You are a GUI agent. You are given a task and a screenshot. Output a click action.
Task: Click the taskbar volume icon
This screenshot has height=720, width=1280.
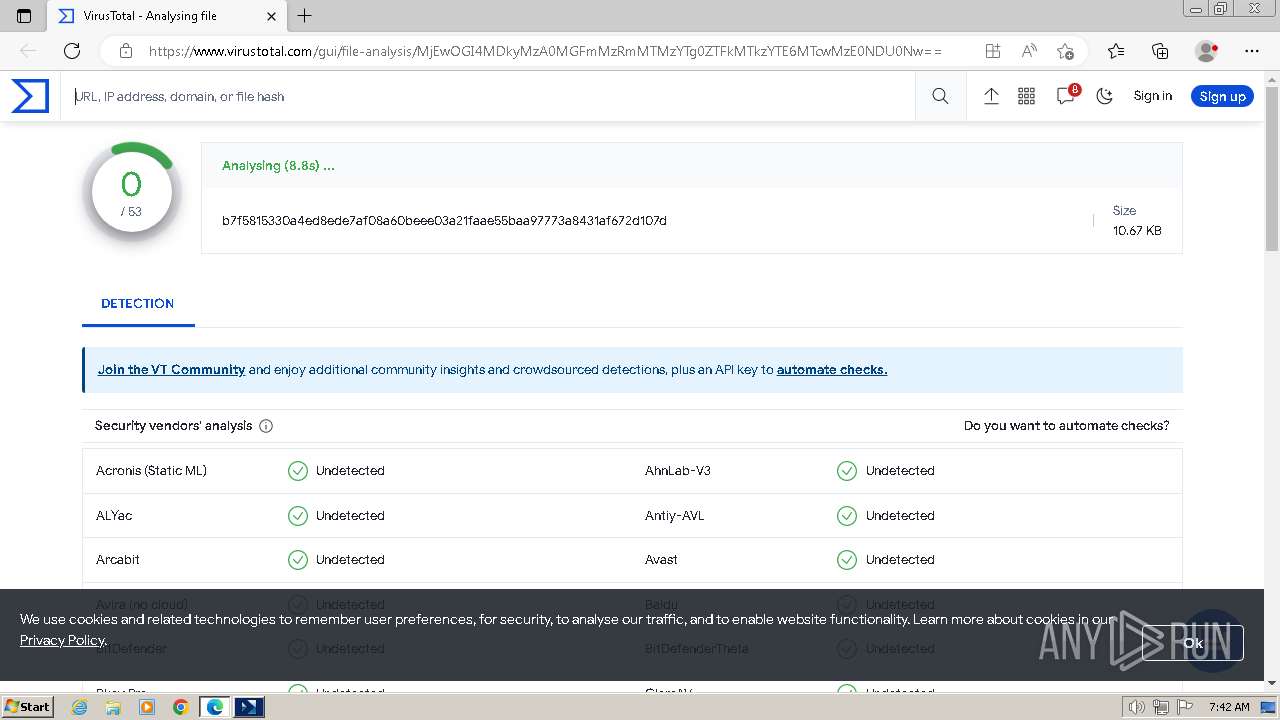click(x=1137, y=707)
